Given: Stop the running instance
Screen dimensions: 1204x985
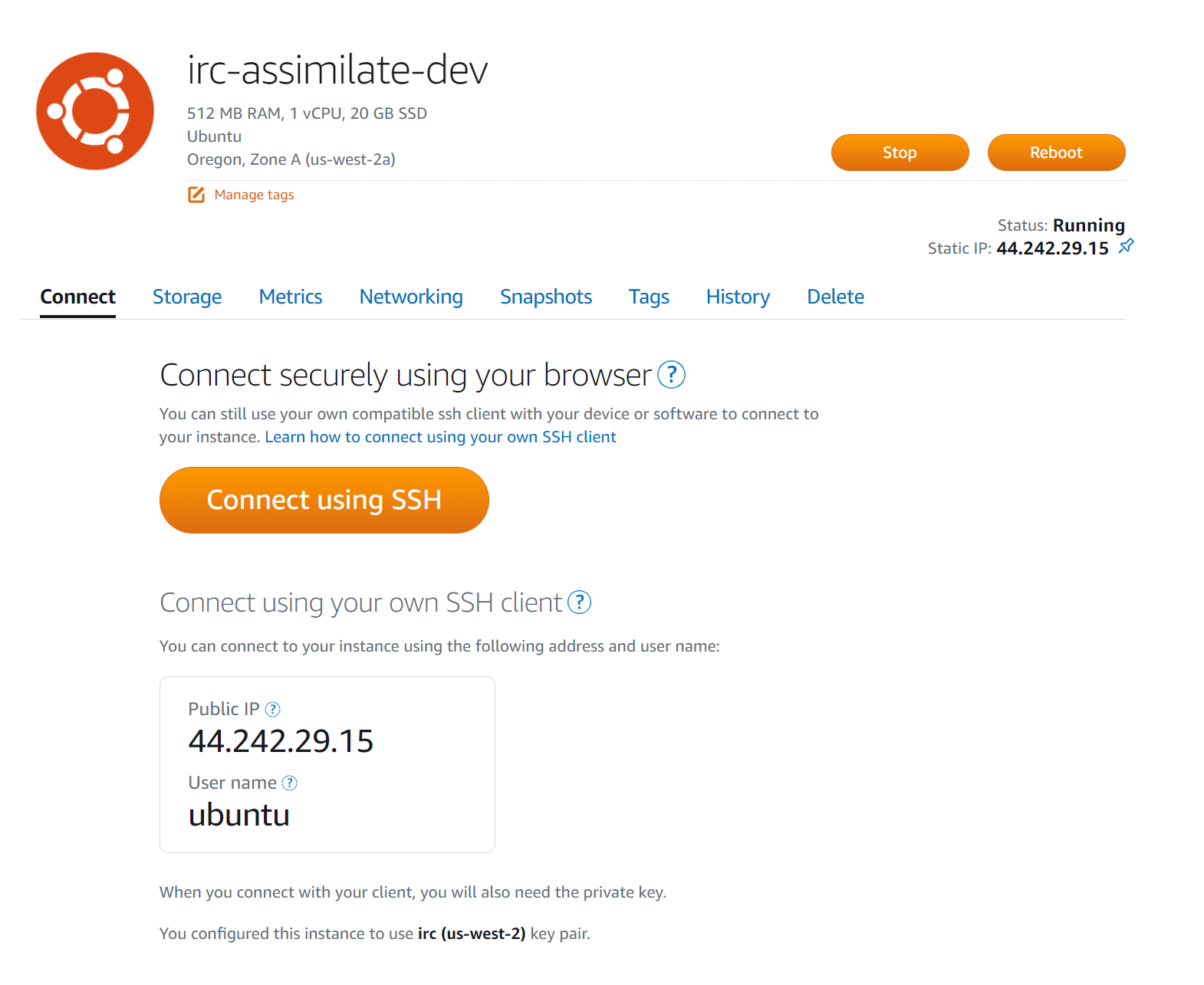Looking at the screenshot, I should pyautogui.click(x=900, y=153).
